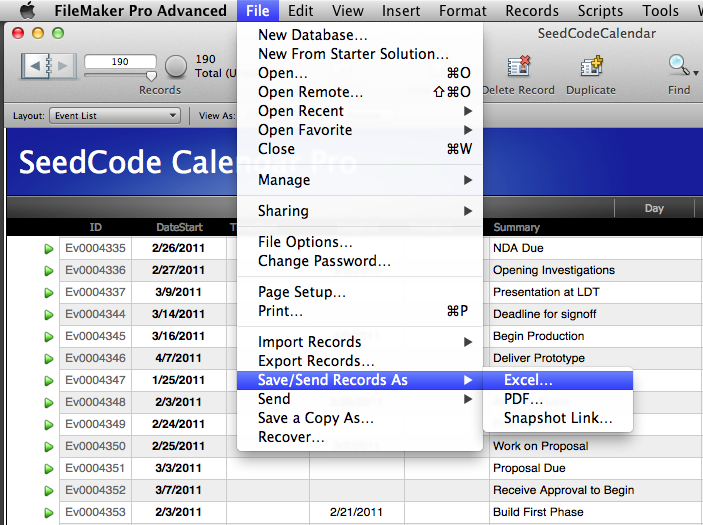Select New Database… in File menu

360,35
